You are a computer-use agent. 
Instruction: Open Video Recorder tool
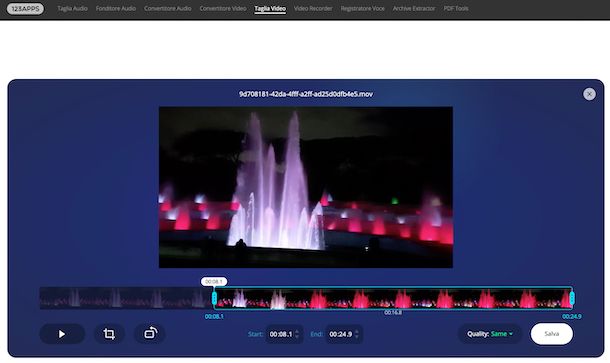pos(313,9)
